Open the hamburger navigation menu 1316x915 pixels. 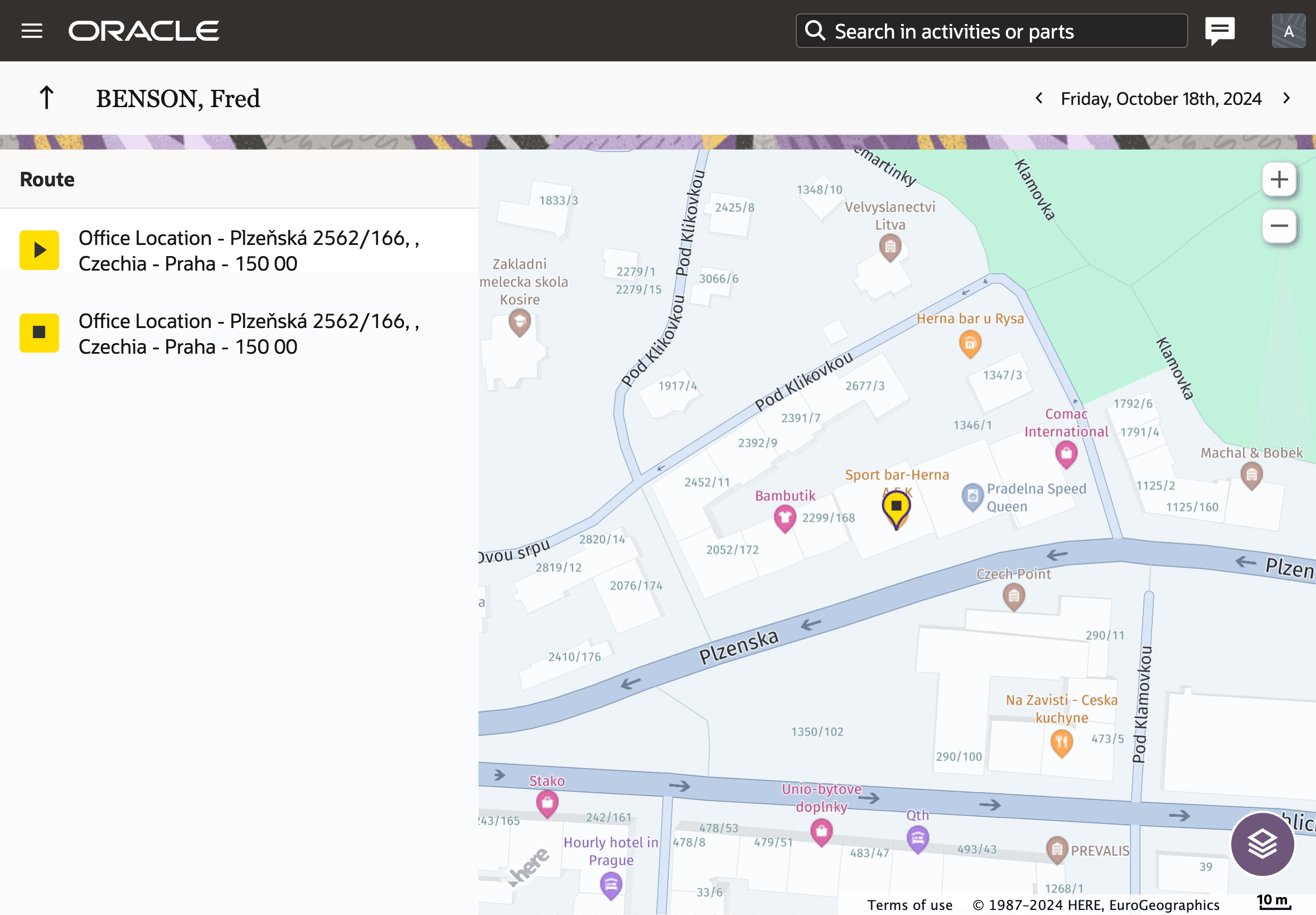(32, 31)
